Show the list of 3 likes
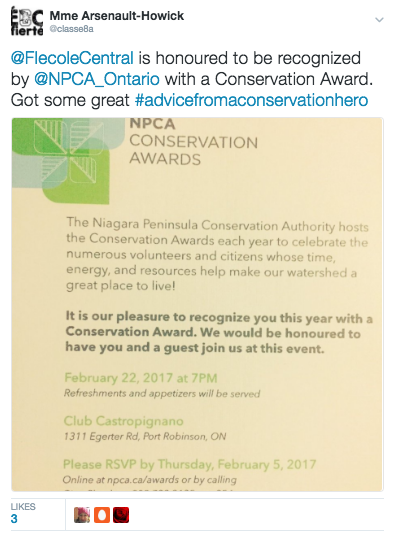This screenshot has height=534, width=398. (14, 519)
